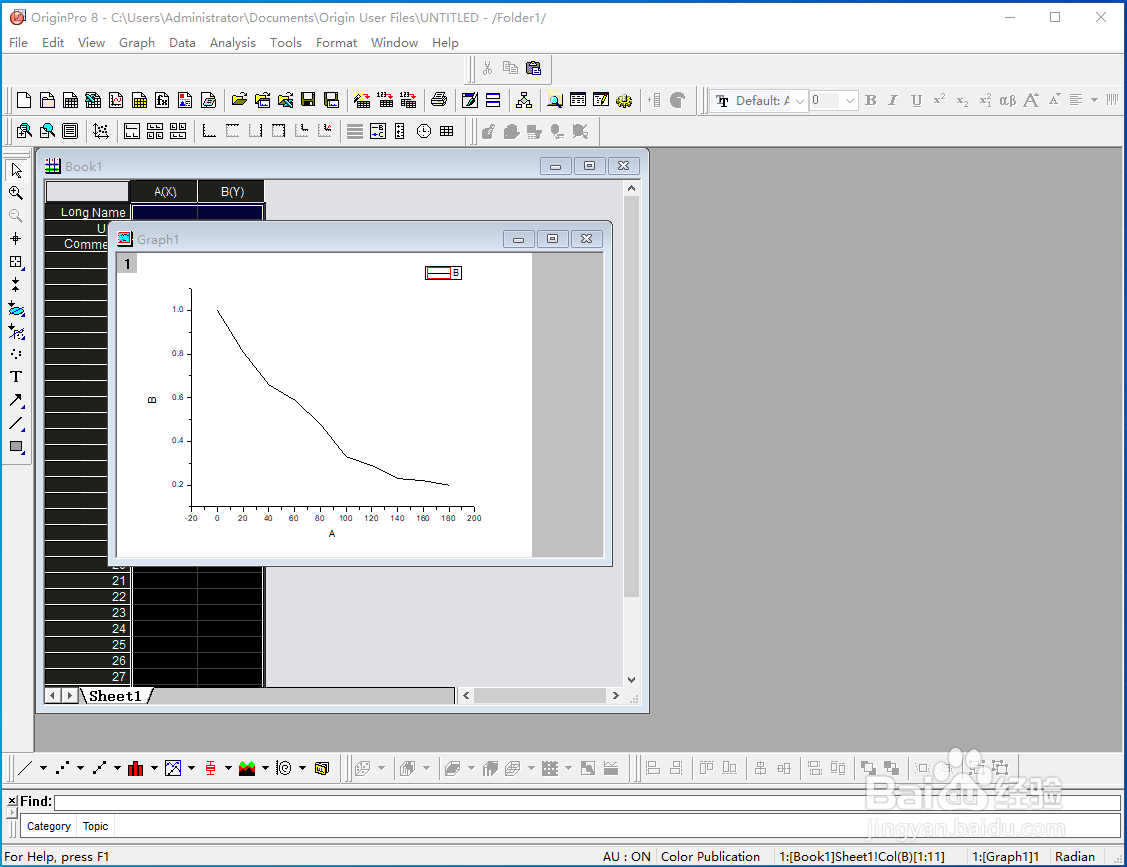Viewport: 1127px width, 867px height.
Task: Toggle Greek symbols formatting
Action: click(1008, 101)
